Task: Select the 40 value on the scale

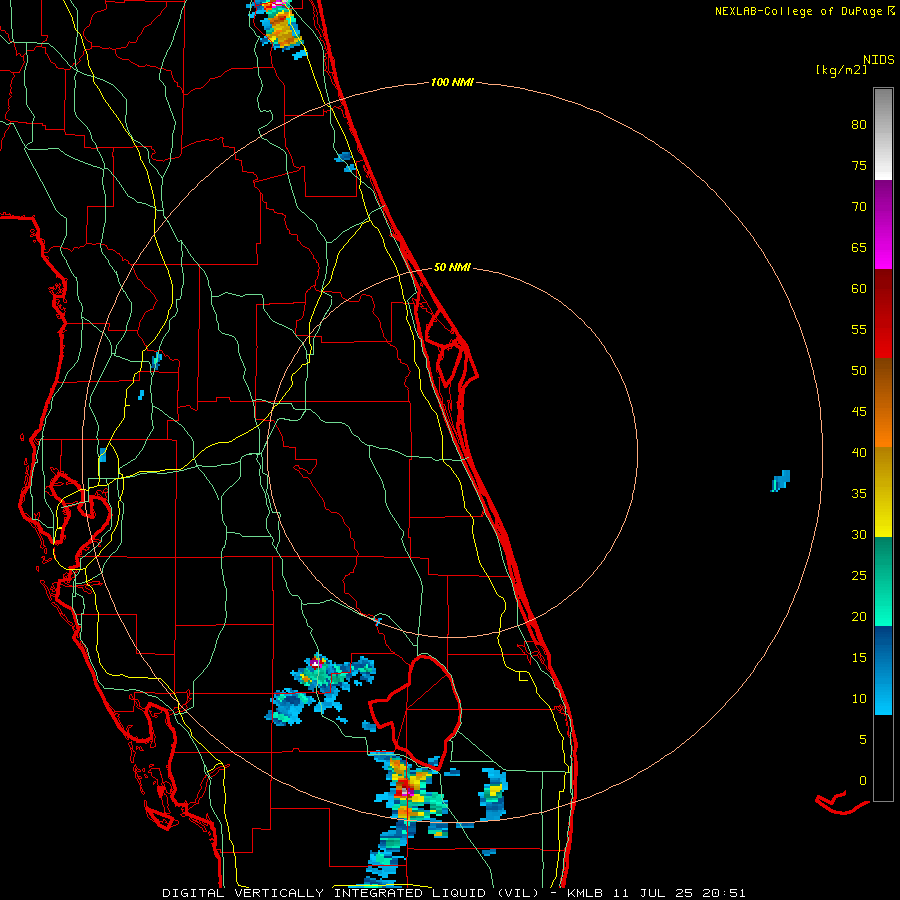Action: pyautogui.click(x=859, y=452)
